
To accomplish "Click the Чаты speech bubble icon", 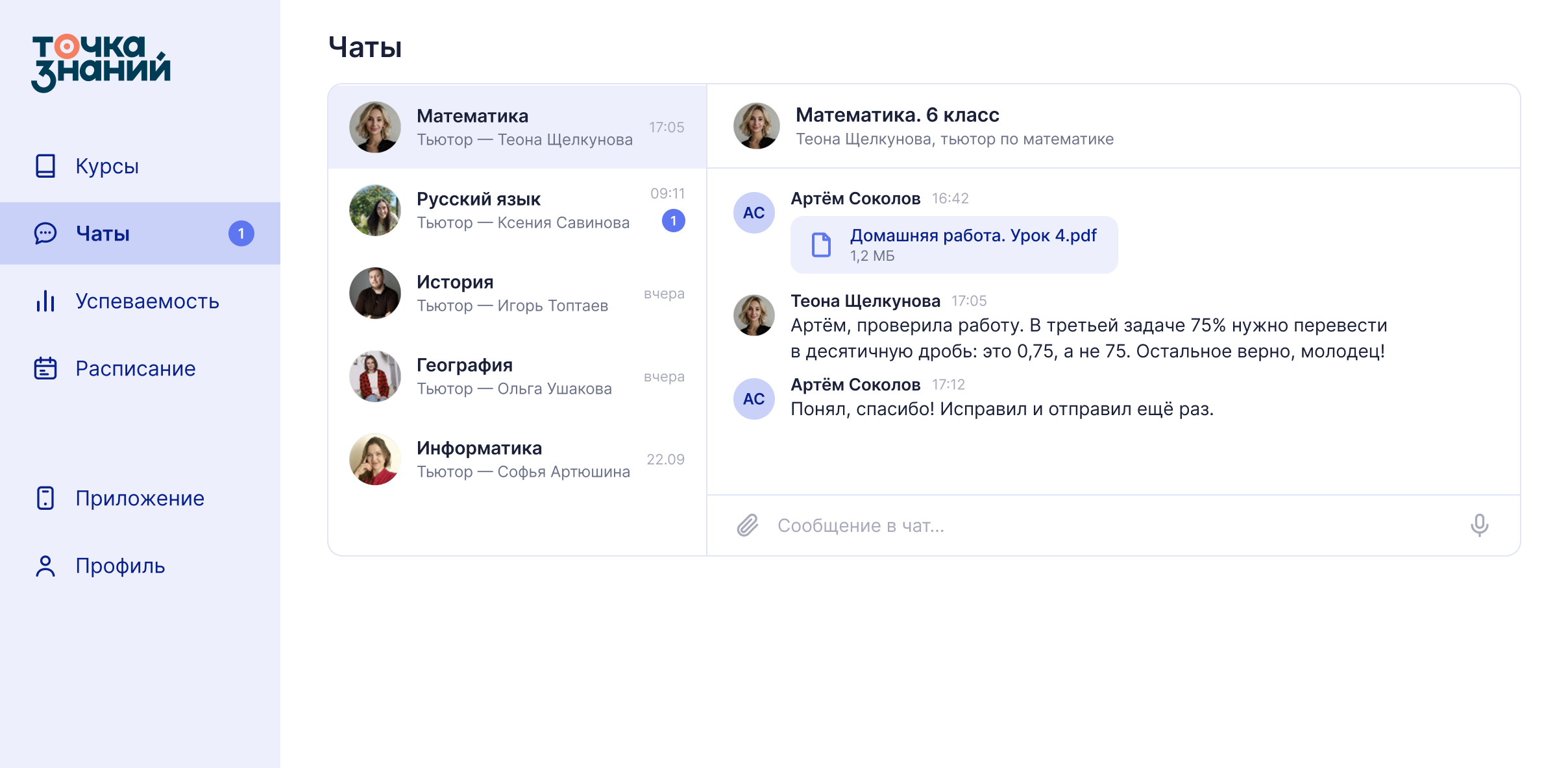I will [45, 234].
